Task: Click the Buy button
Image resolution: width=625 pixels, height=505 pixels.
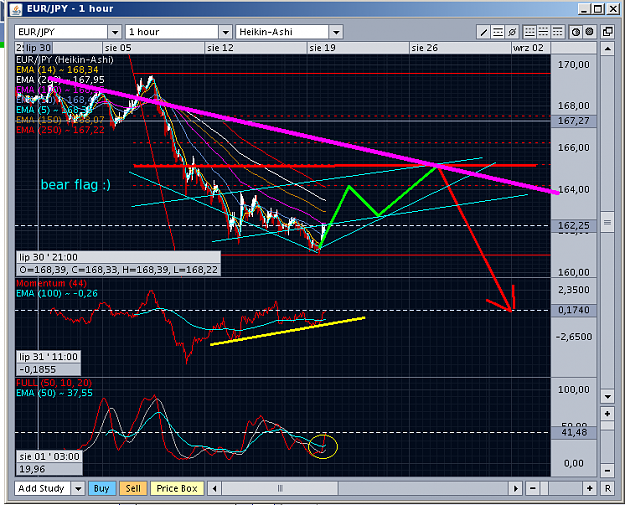Action: pyautogui.click(x=102, y=488)
